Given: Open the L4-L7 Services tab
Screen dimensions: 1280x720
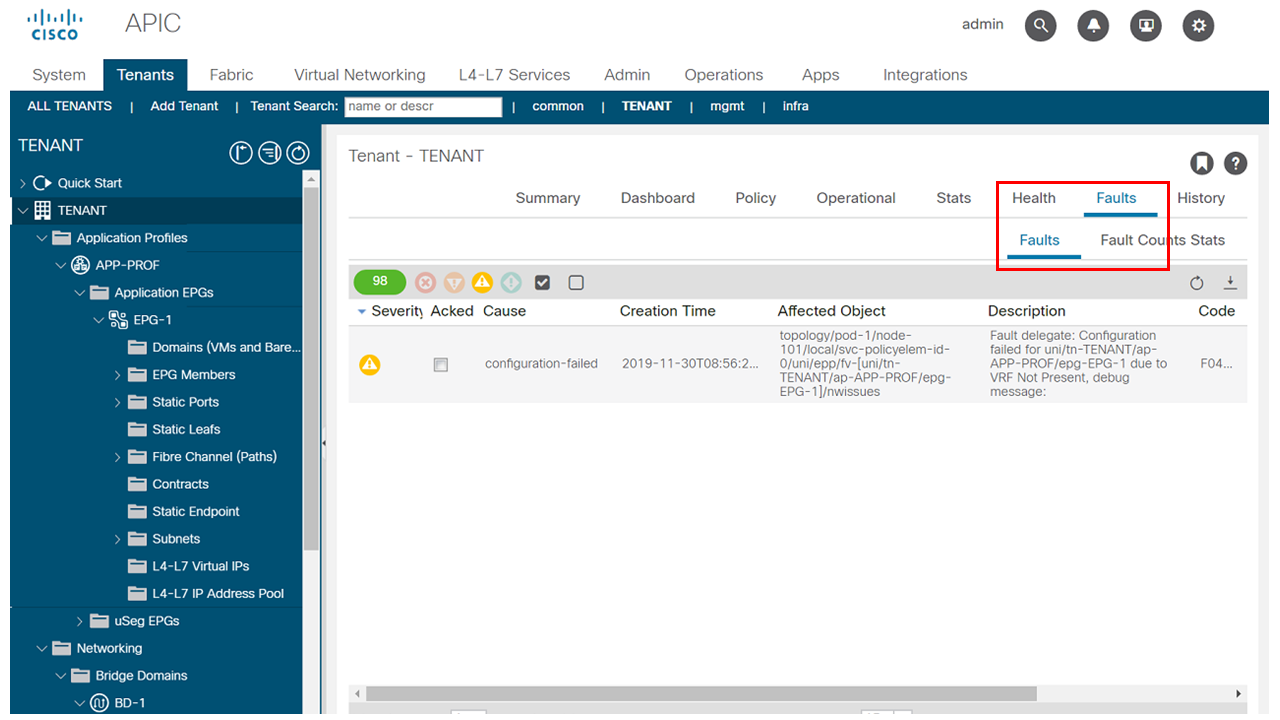Looking at the screenshot, I should pyautogui.click(x=514, y=75).
